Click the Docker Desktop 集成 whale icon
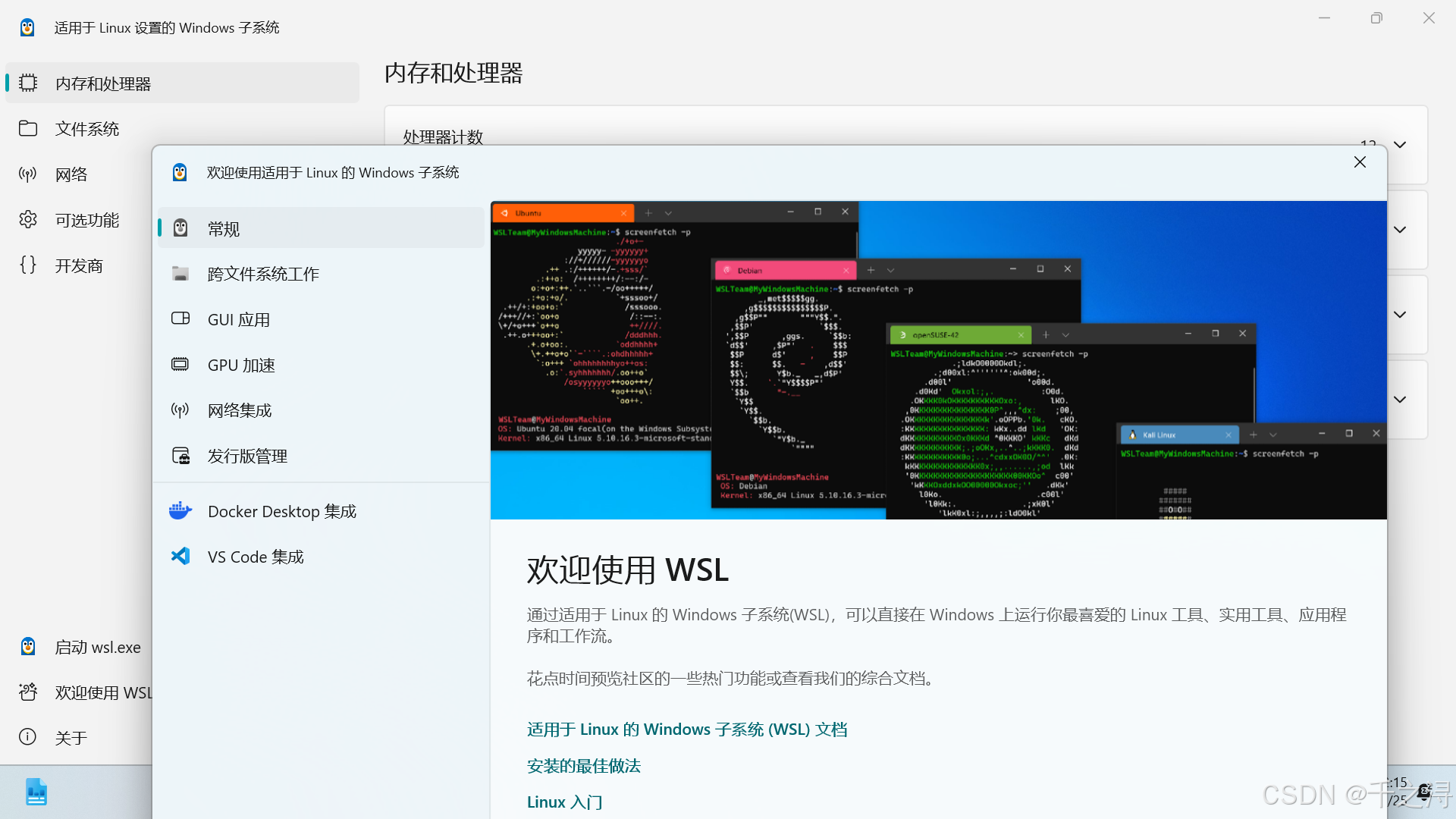The image size is (1456, 819). tap(180, 511)
